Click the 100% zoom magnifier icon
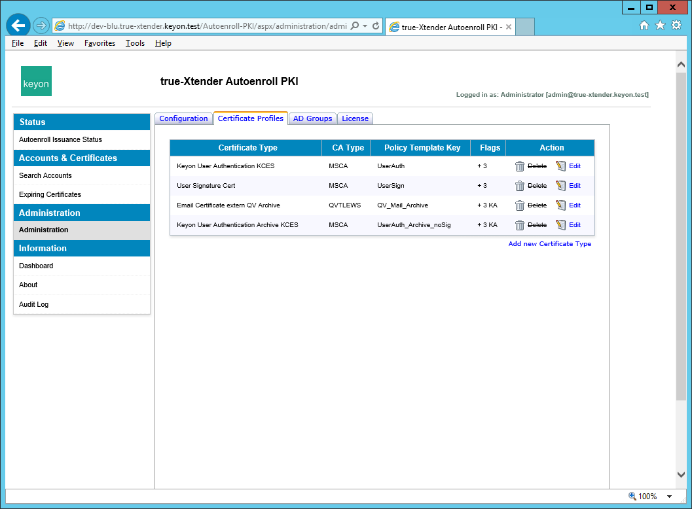The width and height of the screenshot is (692, 509). (x=632, y=496)
